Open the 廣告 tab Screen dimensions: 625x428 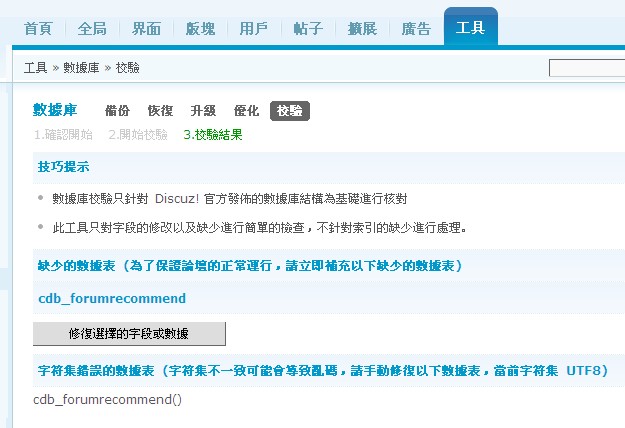(416, 29)
